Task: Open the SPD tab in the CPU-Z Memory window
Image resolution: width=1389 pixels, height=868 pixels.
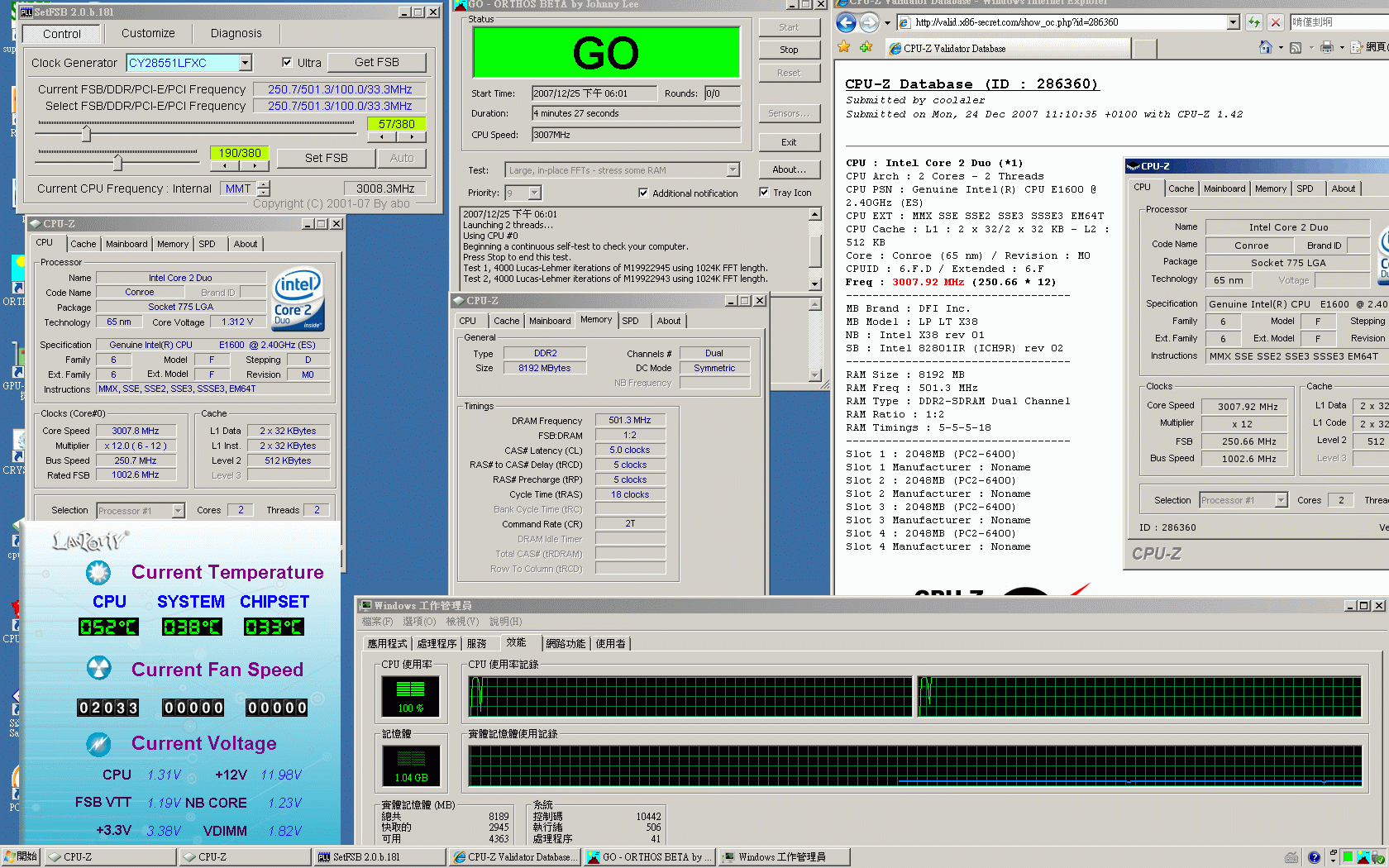Action: tap(630, 321)
